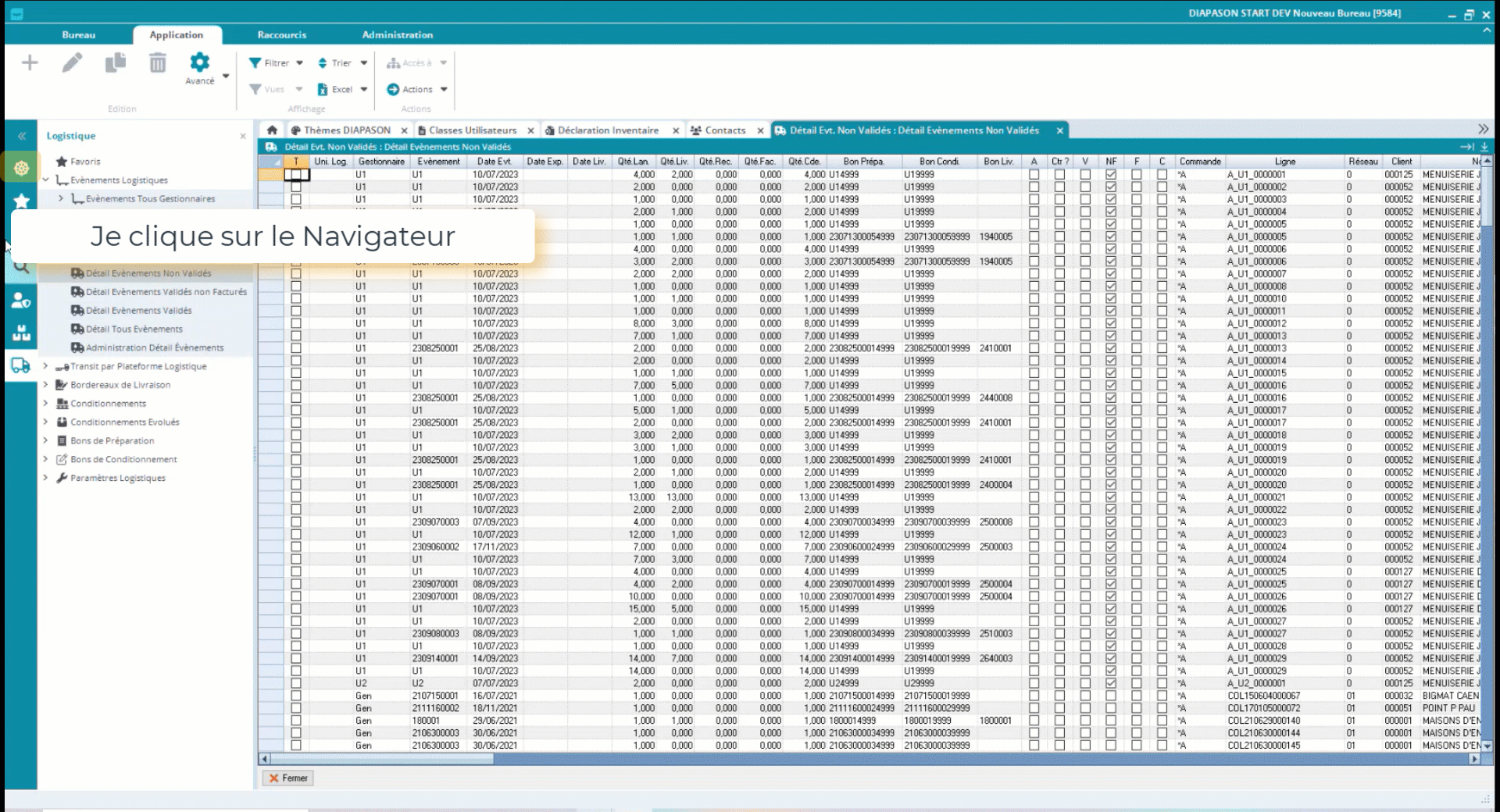1500x812 pixels.
Task: Open the Actions dropdown menu
Action: (x=417, y=90)
